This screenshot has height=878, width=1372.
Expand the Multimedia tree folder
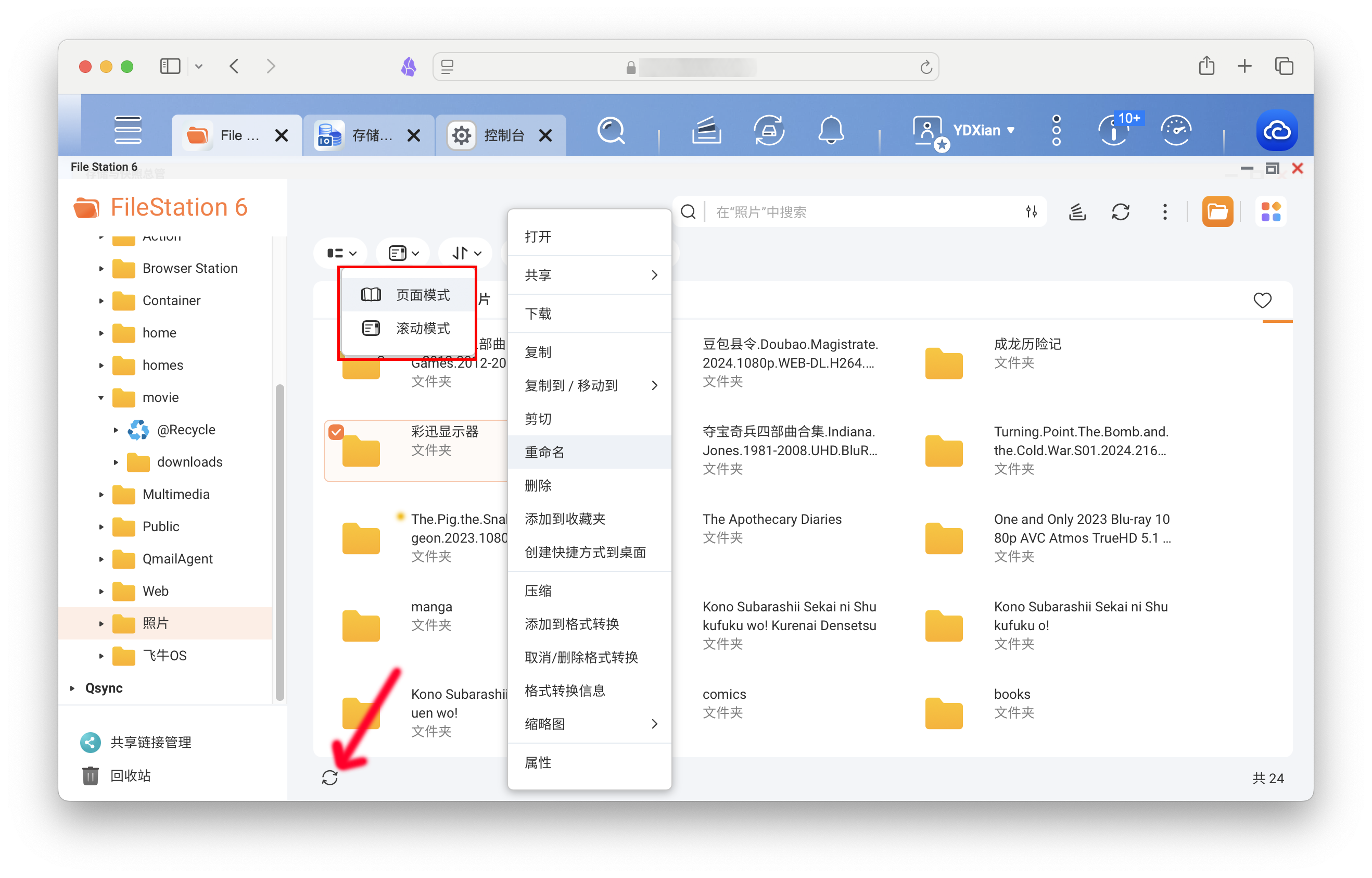click(x=101, y=494)
